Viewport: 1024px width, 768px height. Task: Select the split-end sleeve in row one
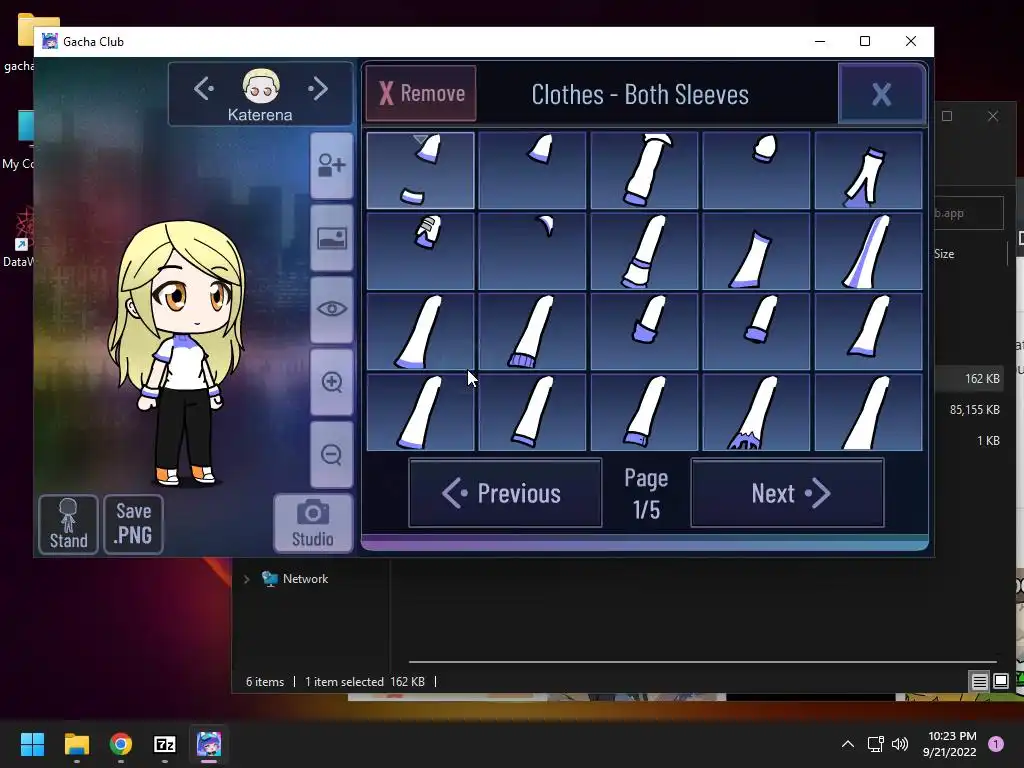[869, 170]
